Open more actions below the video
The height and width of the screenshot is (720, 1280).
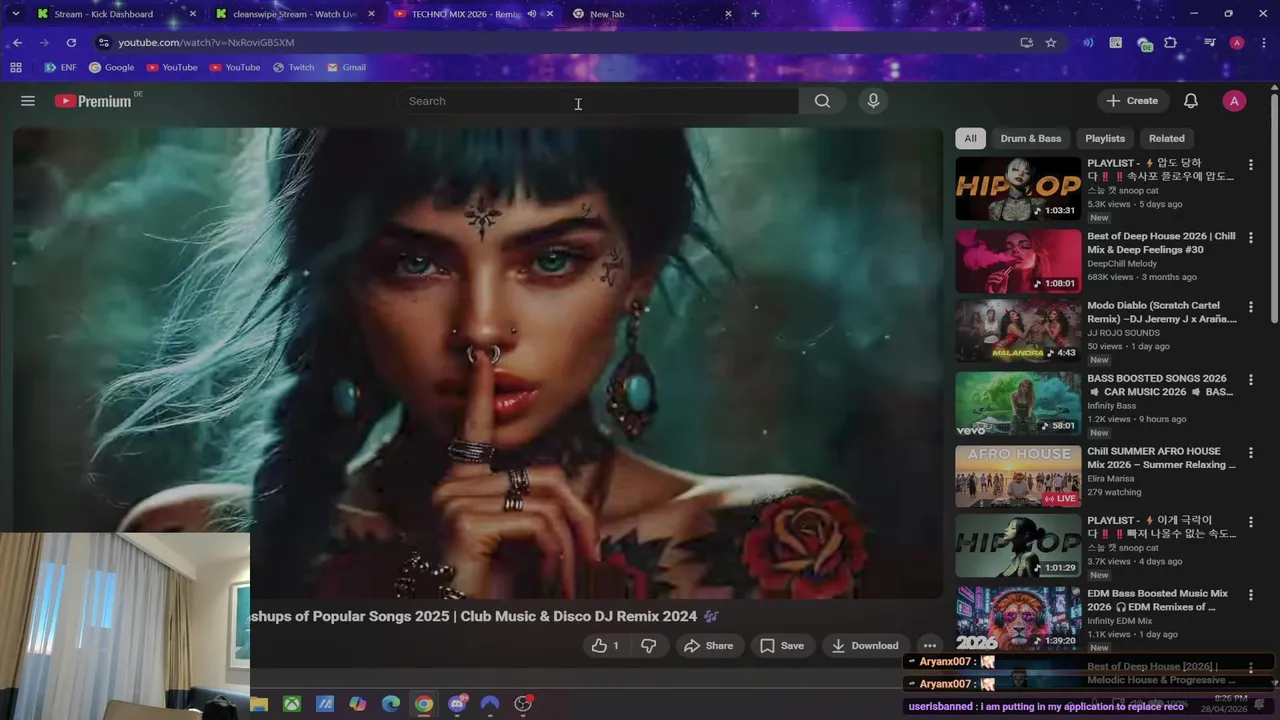[929, 646]
